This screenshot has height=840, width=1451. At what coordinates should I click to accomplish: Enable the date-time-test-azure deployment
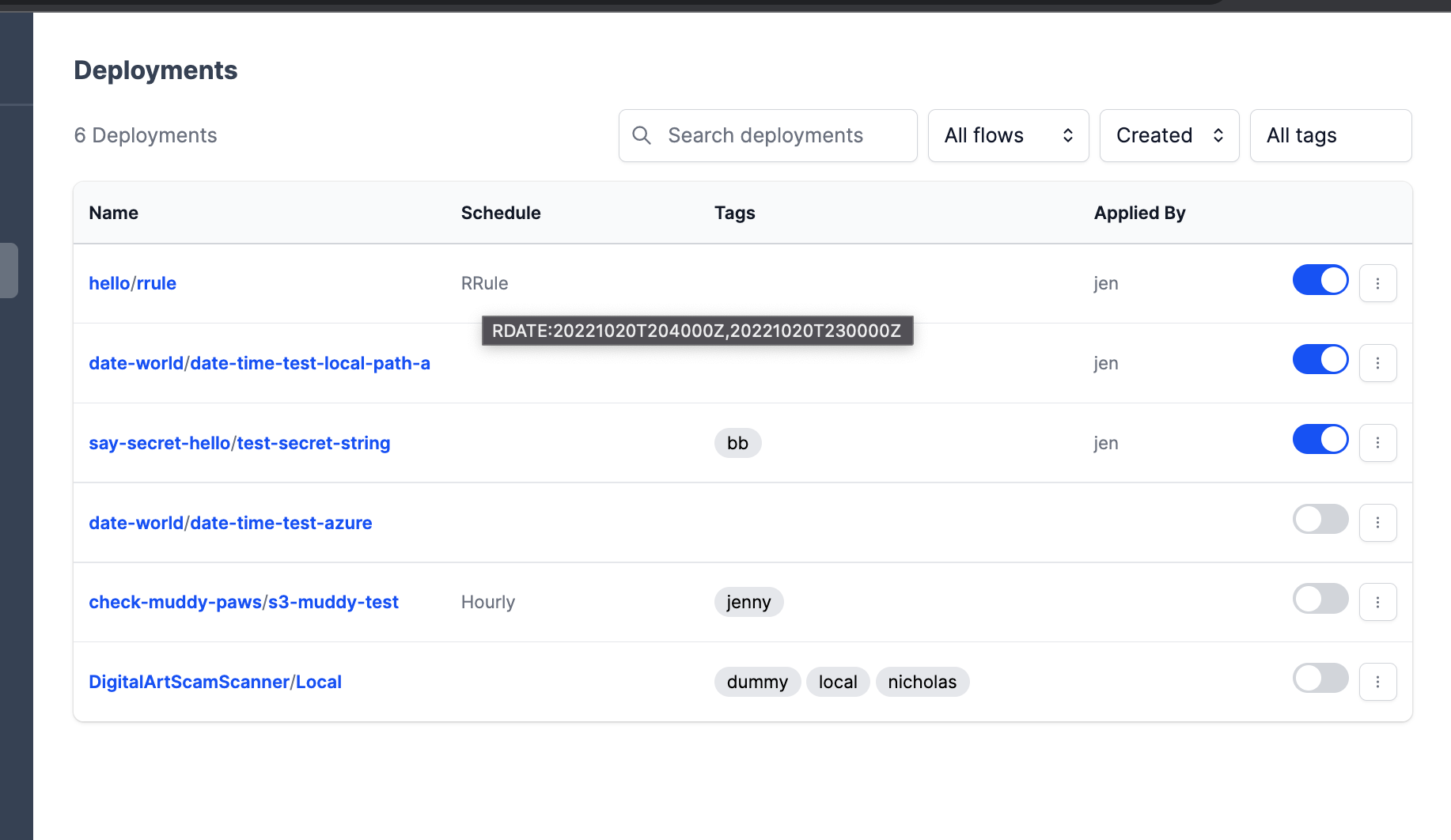click(x=1320, y=520)
